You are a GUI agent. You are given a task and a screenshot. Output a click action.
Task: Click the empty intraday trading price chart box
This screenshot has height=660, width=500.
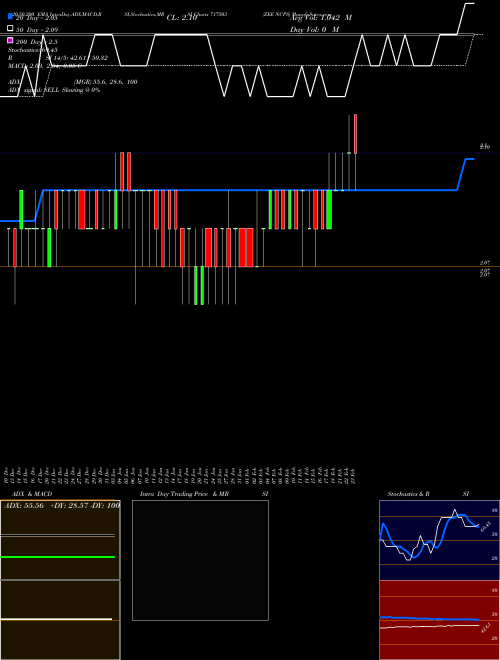pos(200,560)
